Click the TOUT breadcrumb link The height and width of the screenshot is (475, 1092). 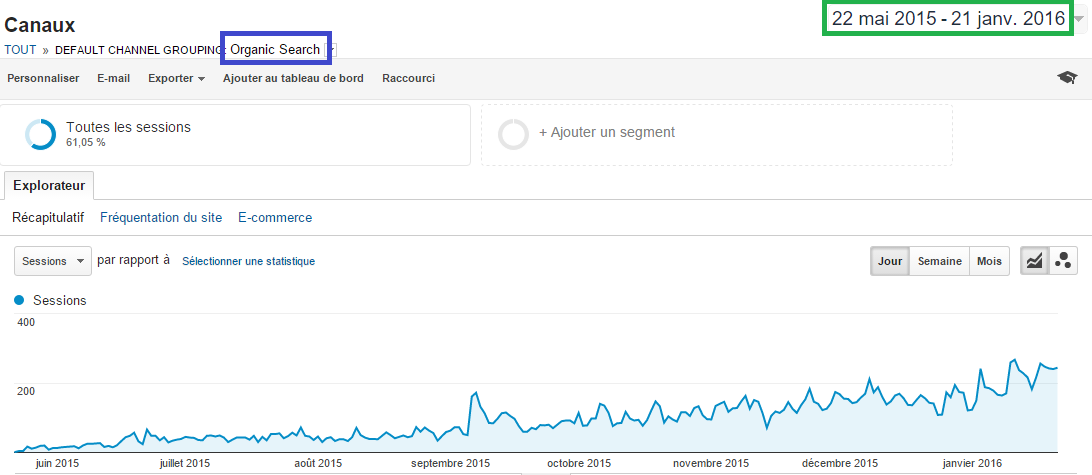pyautogui.click(x=20, y=49)
